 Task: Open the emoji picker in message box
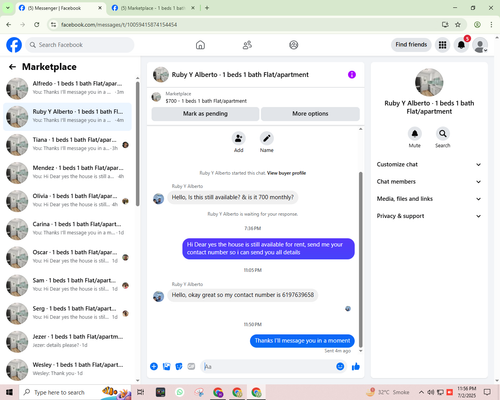click(340, 367)
